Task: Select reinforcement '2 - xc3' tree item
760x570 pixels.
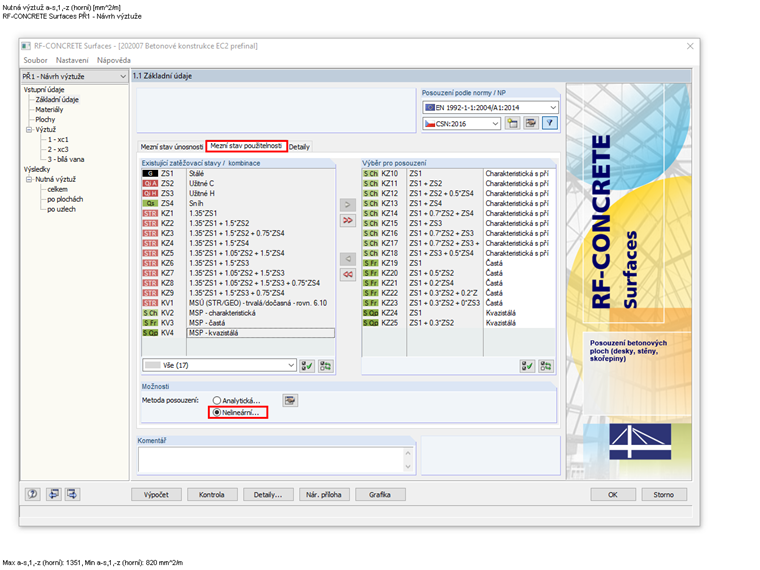Action: pyautogui.click(x=58, y=149)
